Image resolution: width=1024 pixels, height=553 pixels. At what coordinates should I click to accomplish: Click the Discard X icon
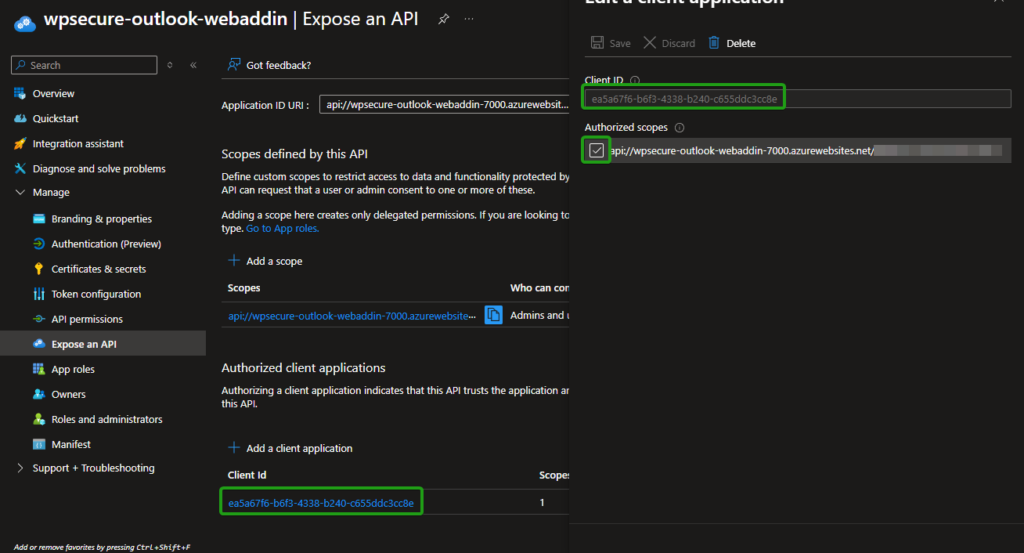click(x=650, y=43)
